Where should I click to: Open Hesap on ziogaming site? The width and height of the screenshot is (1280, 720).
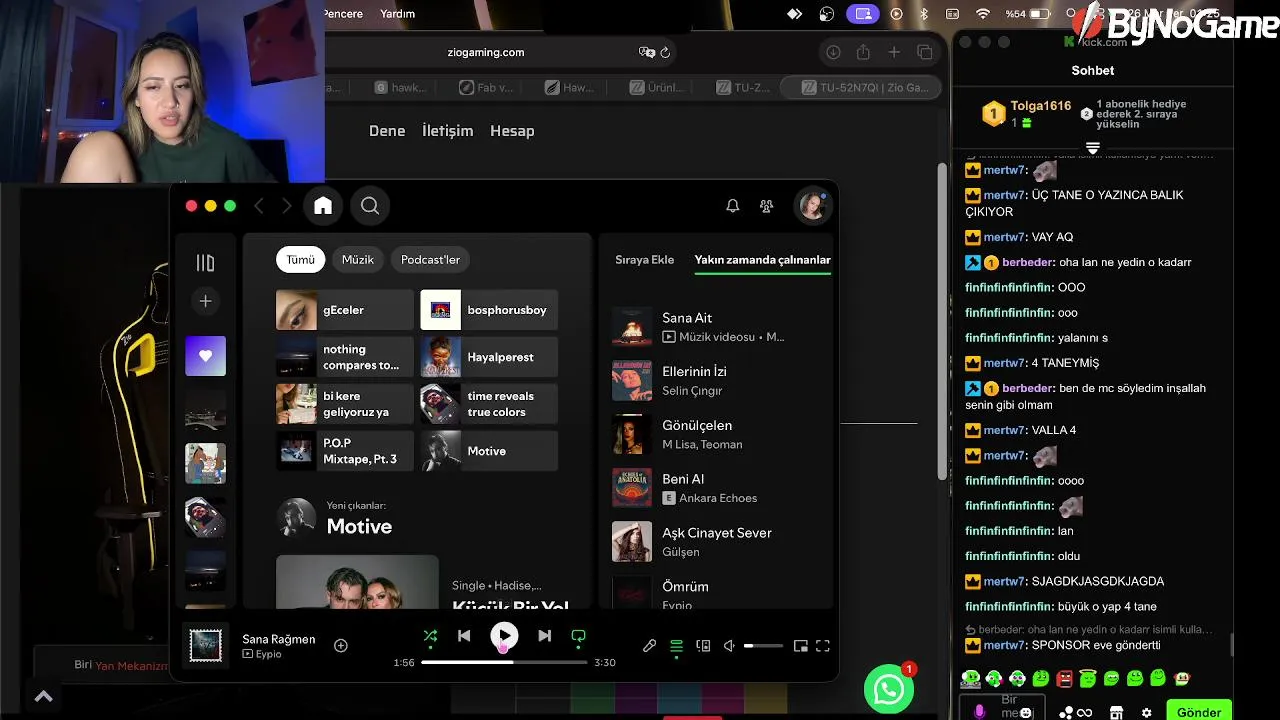(x=512, y=131)
